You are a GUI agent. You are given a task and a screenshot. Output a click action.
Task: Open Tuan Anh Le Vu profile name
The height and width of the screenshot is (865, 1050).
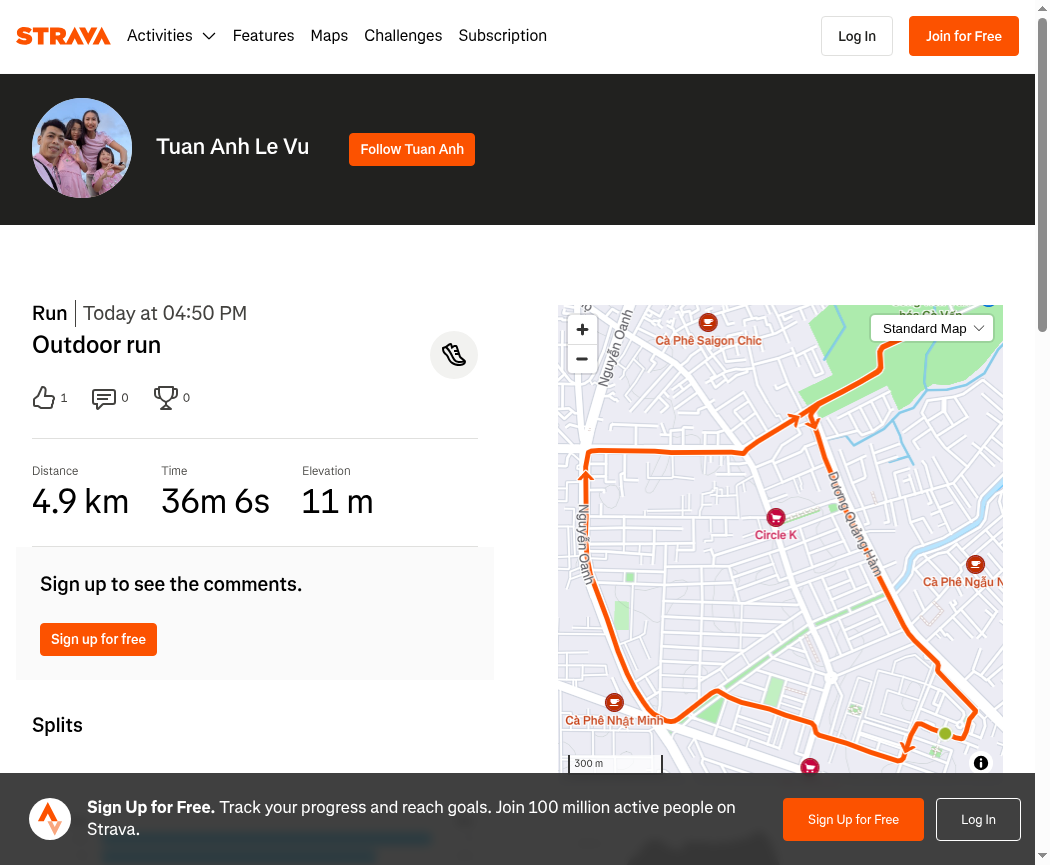click(x=232, y=147)
